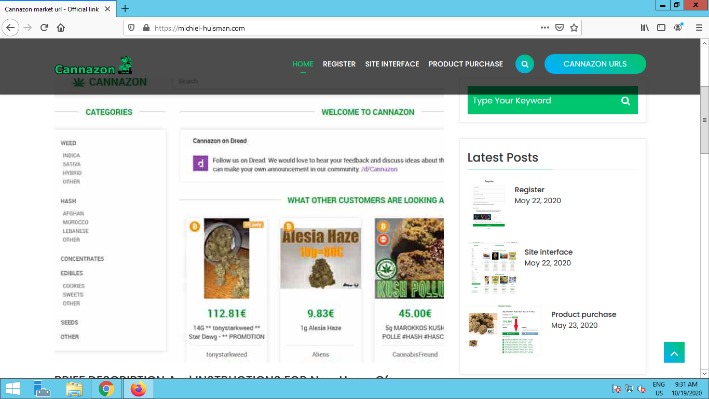Toggle Firefox sidebar view icon
Image resolution: width=709 pixels, height=399 pixels.
[x=661, y=28]
